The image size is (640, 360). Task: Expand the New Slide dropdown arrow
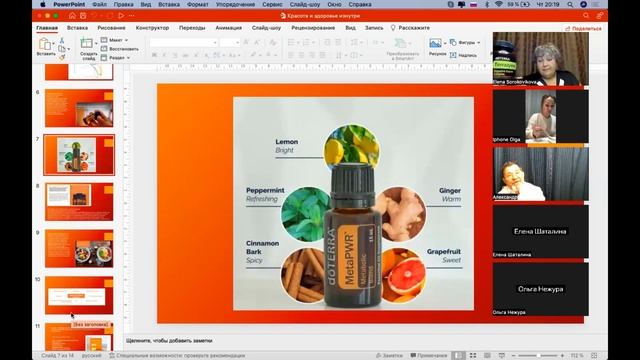(96, 43)
